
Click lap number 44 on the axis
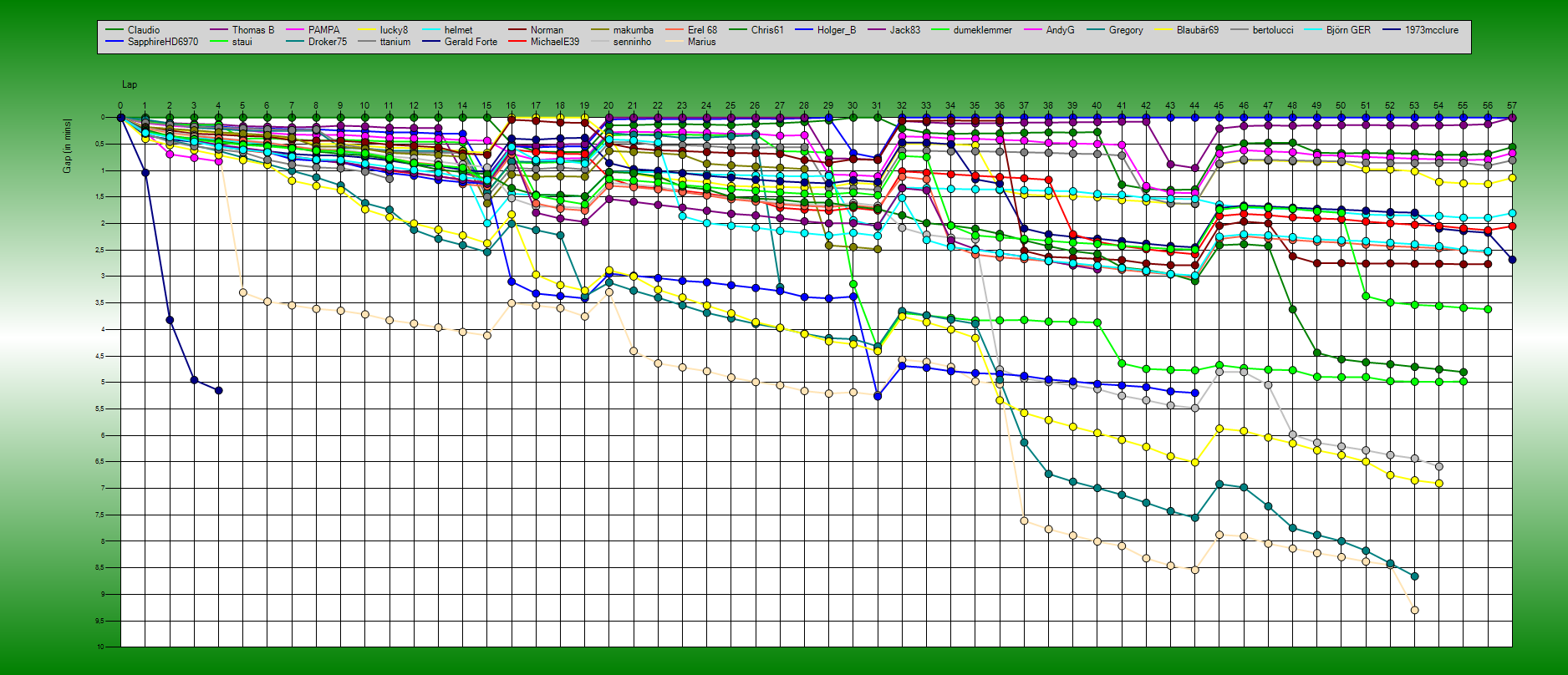point(1194,106)
